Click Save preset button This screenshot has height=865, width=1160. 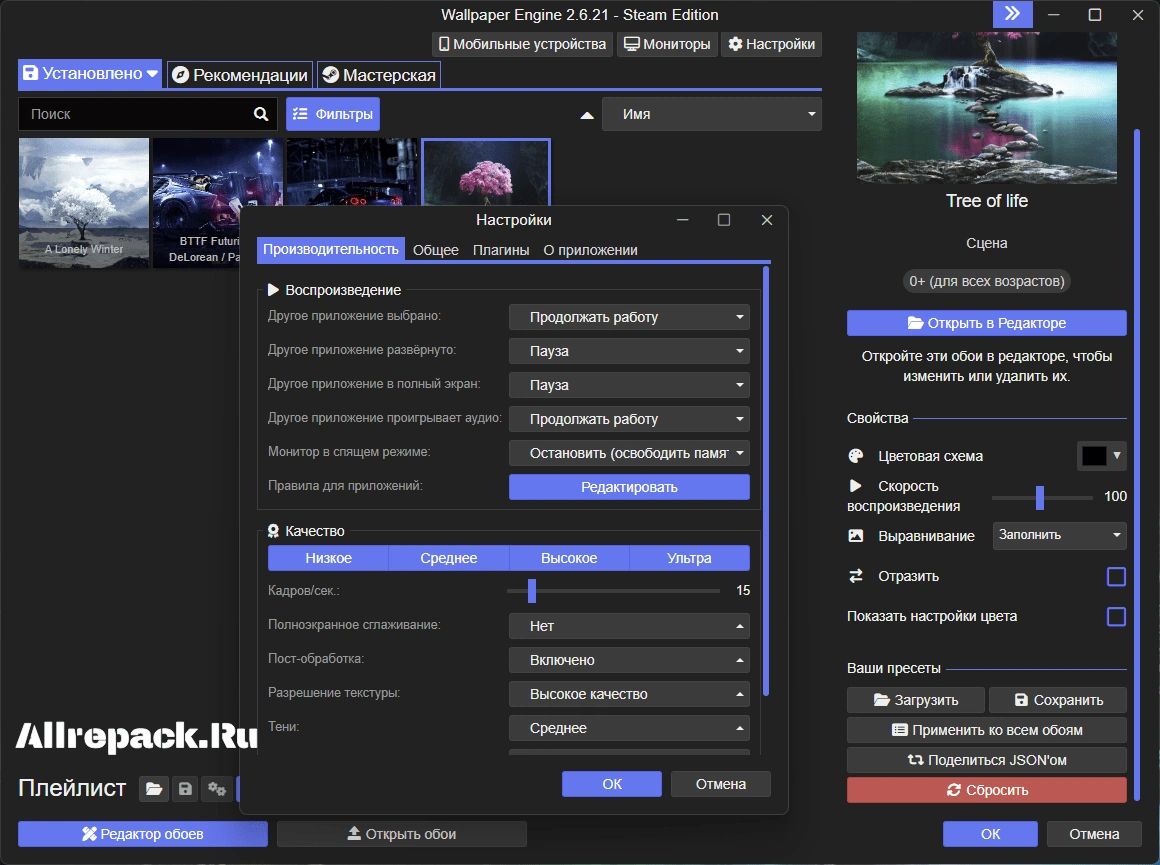(x=1058, y=700)
